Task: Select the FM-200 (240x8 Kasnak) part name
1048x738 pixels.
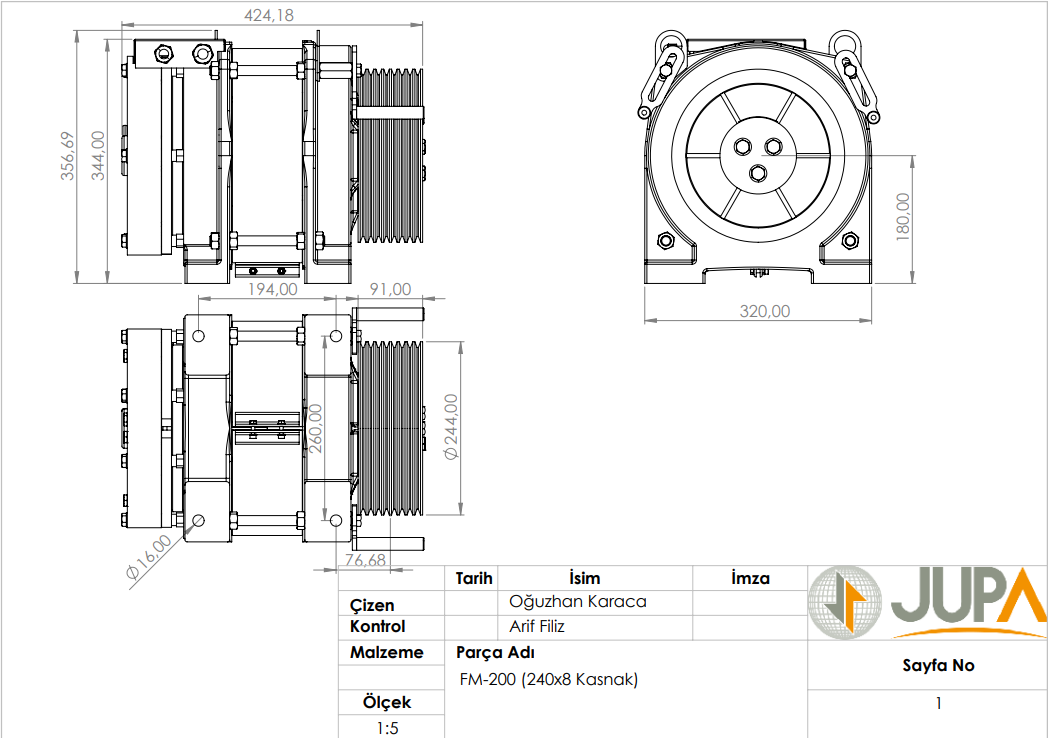Action: click(548, 680)
